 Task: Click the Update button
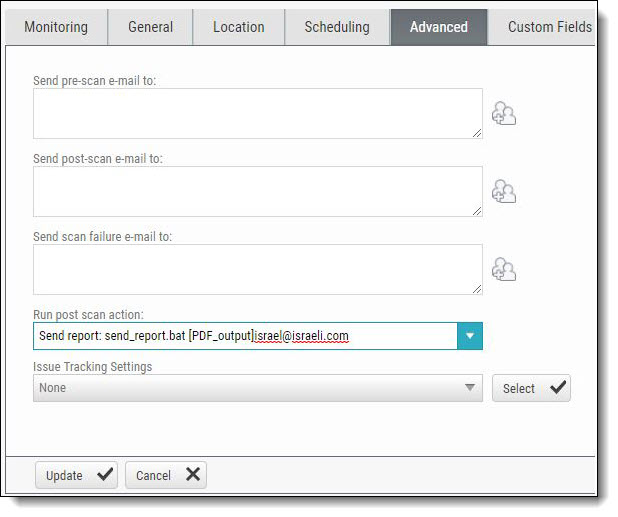point(76,475)
